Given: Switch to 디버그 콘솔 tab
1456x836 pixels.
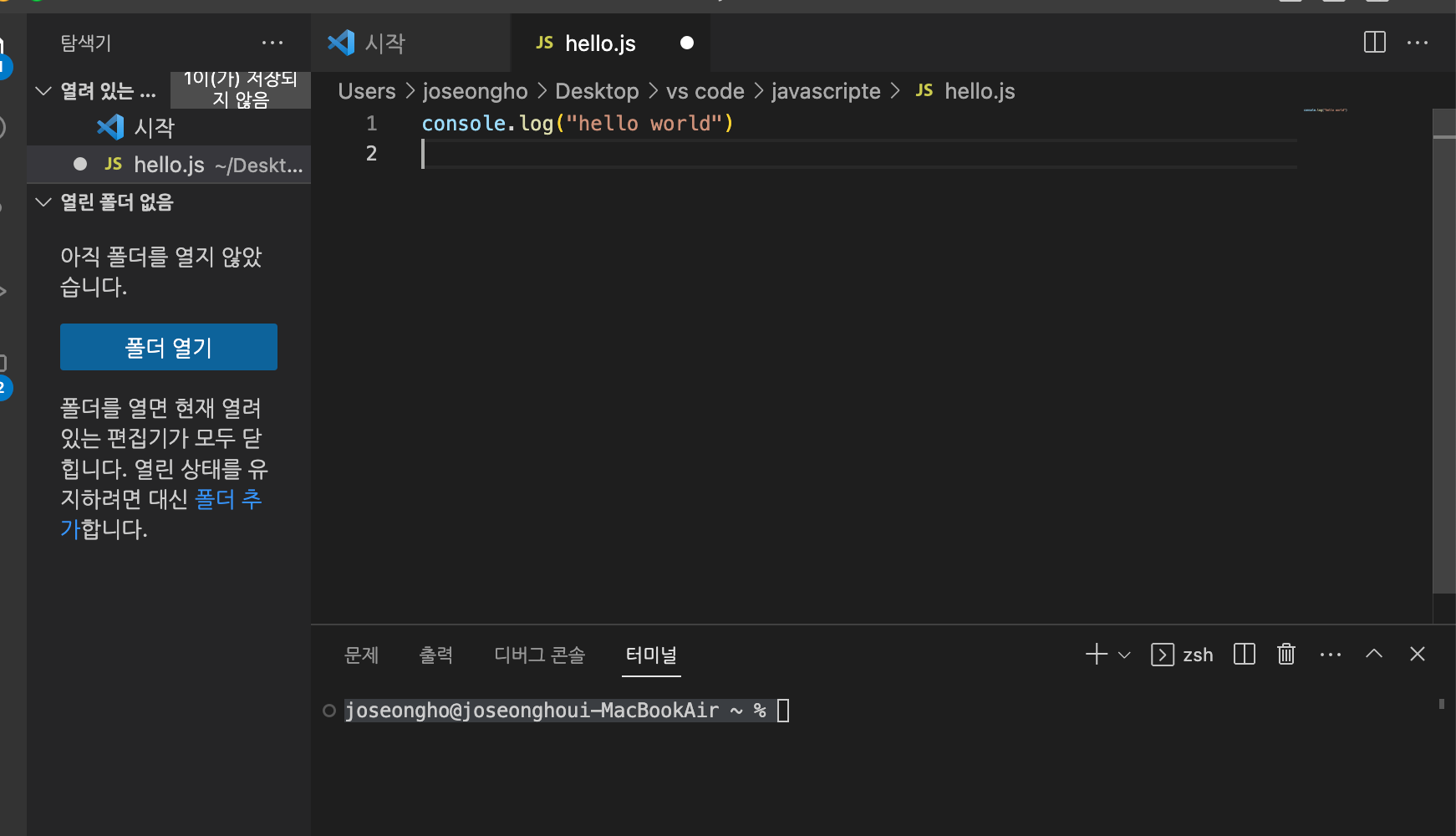Looking at the screenshot, I should point(540,655).
